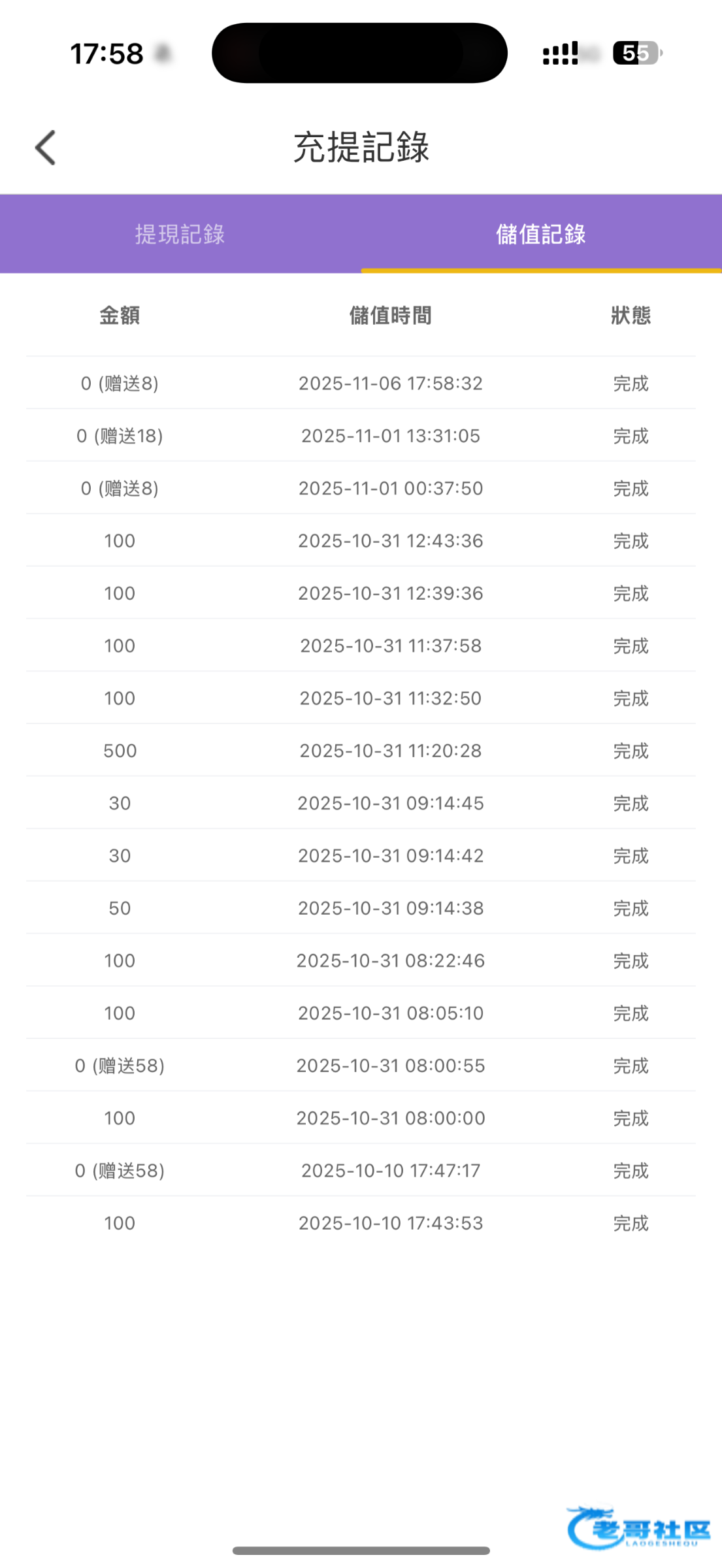Tap the status bar clock 17:58

pos(107,54)
